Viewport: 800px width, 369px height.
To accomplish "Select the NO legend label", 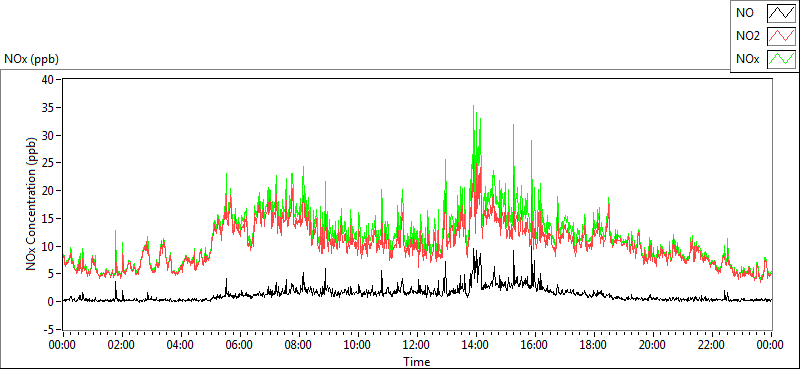I will tap(745, 13).
